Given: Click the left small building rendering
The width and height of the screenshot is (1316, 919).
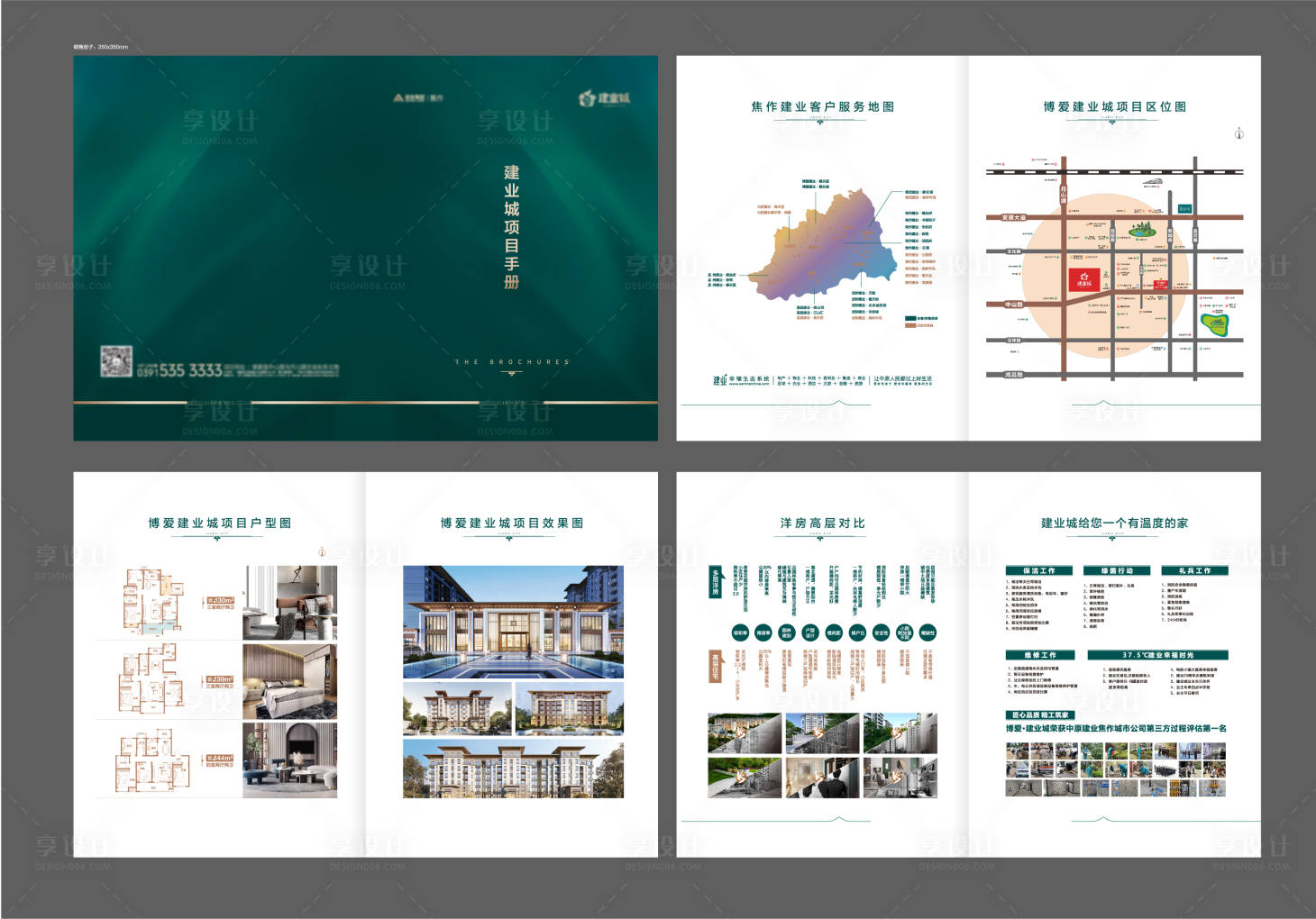Looking at the screenshot, I should coord(457,709).
